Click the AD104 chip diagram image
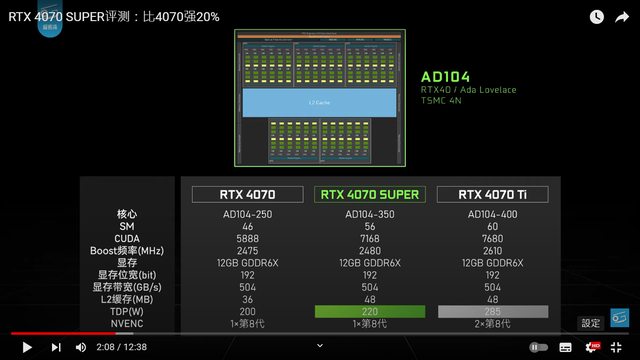The width and height of the screenshot is (640, 360). pos(320,98)
